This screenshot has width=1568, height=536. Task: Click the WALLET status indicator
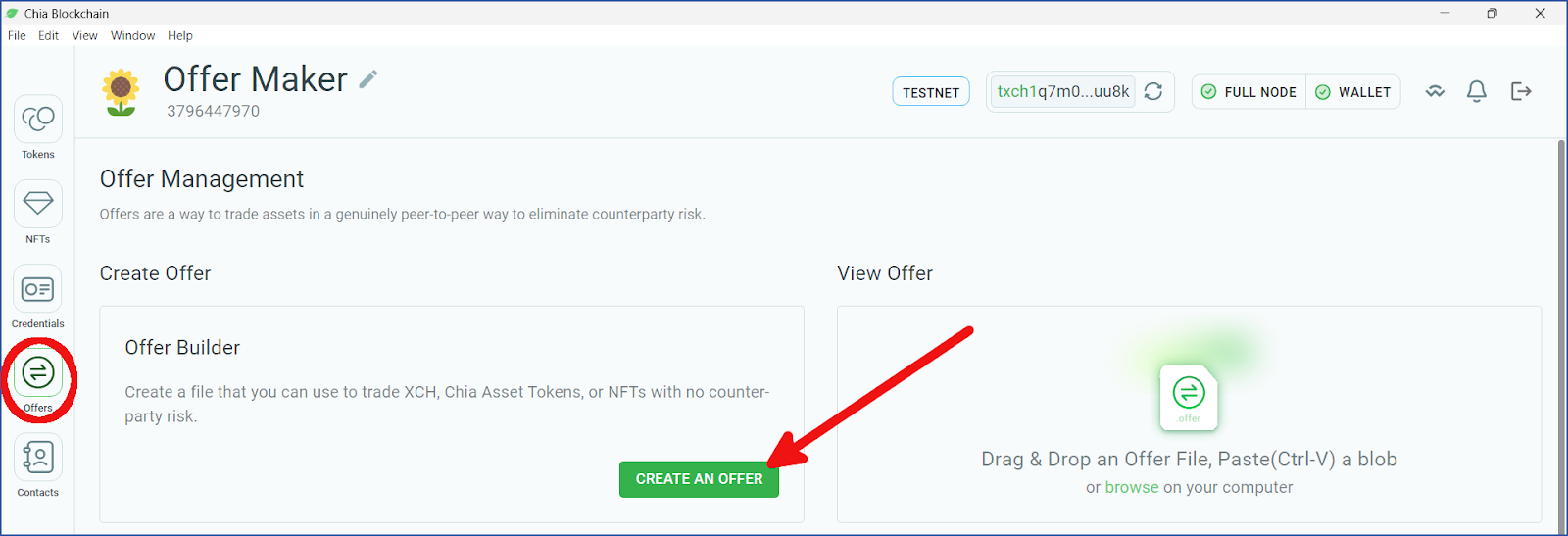tap(1353, 92)
